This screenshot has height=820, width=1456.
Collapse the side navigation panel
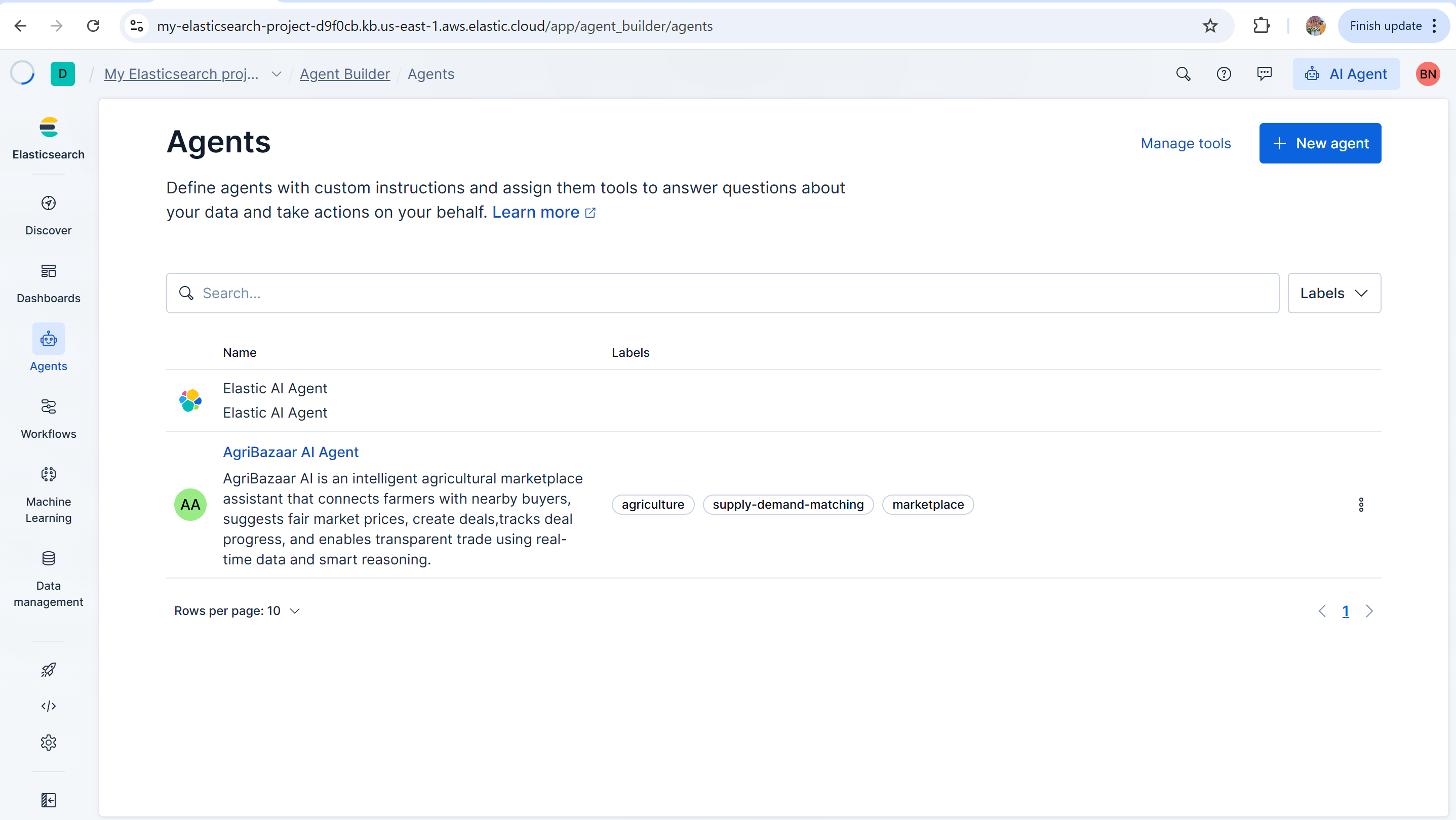click(48, 800)
